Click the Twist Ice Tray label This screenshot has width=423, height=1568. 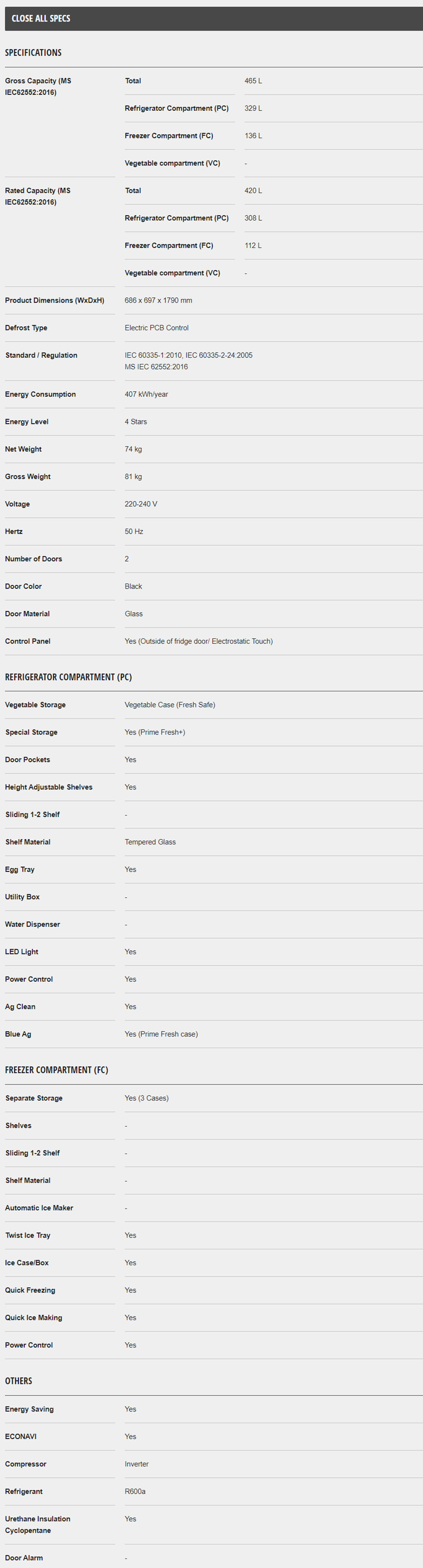(27, 1235)
